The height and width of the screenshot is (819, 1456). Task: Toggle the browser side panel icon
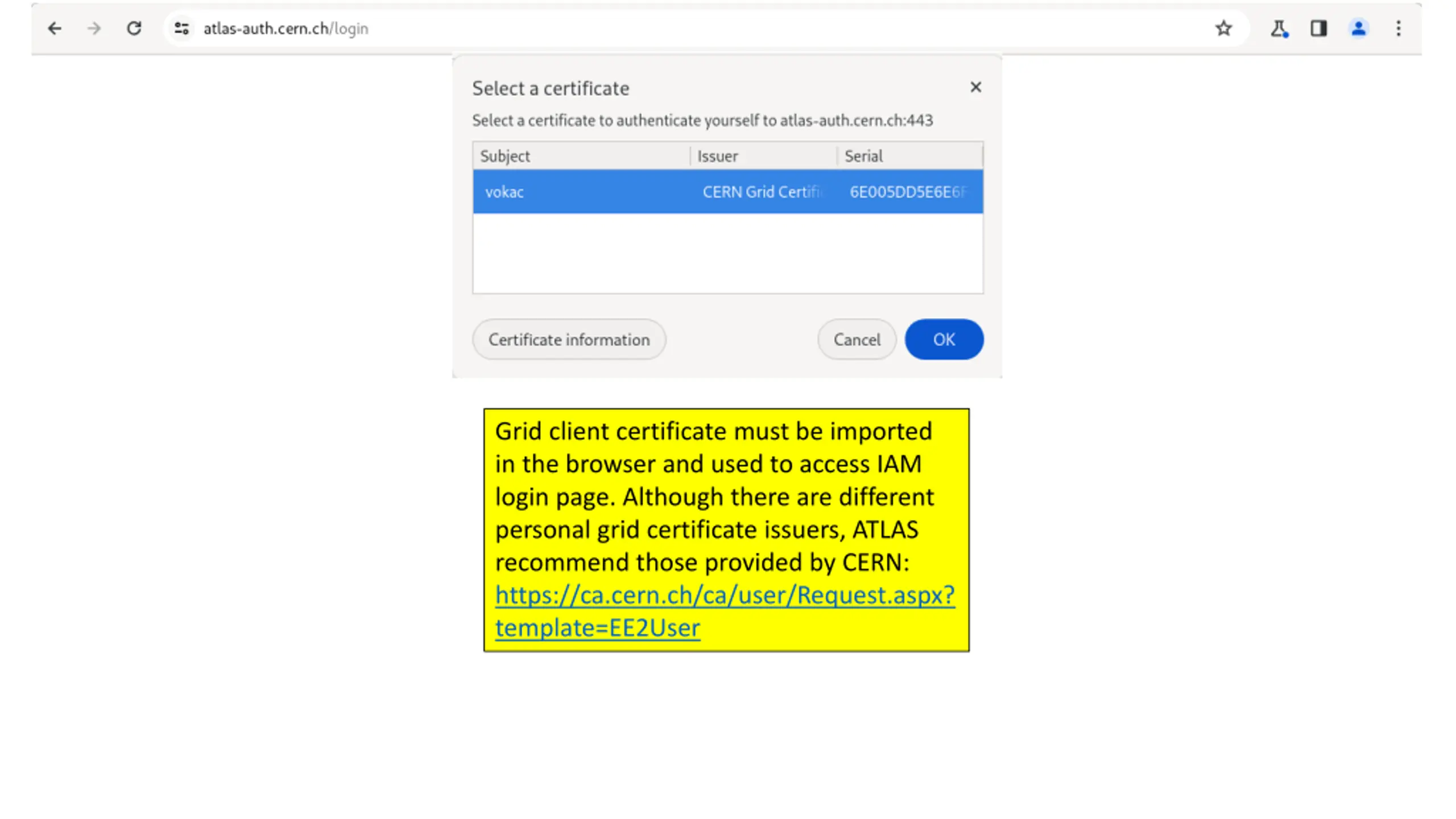[1319, 28]
